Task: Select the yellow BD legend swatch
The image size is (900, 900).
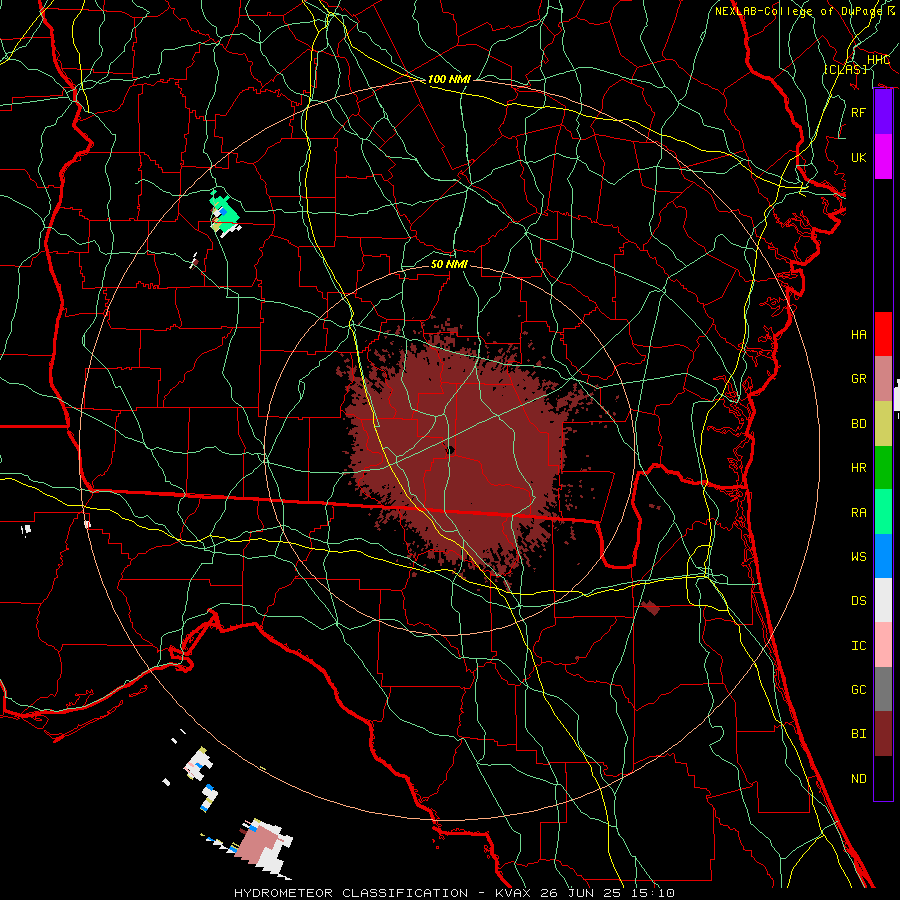Action: 883,423
